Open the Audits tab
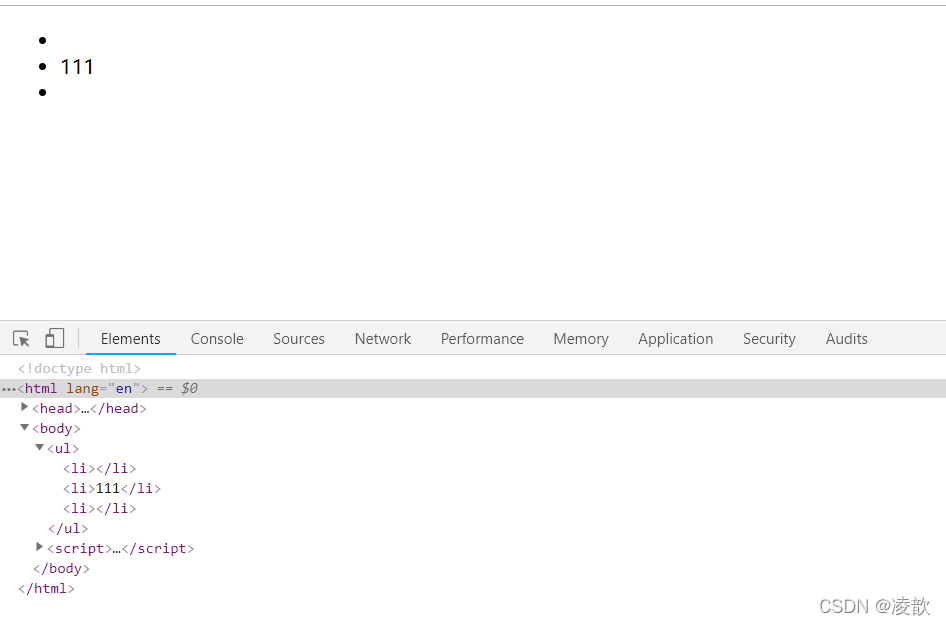 (x=846, y=338)
